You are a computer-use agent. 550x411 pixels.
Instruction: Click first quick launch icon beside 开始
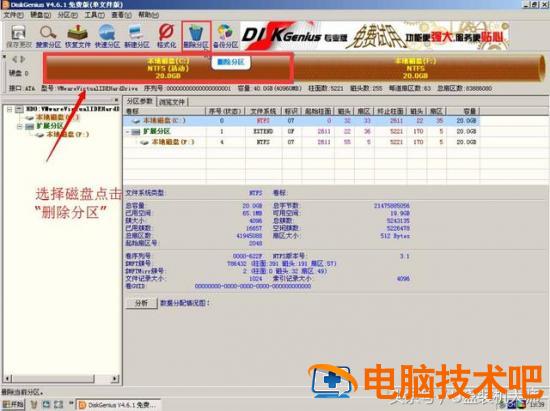click(x=34, y=405)
